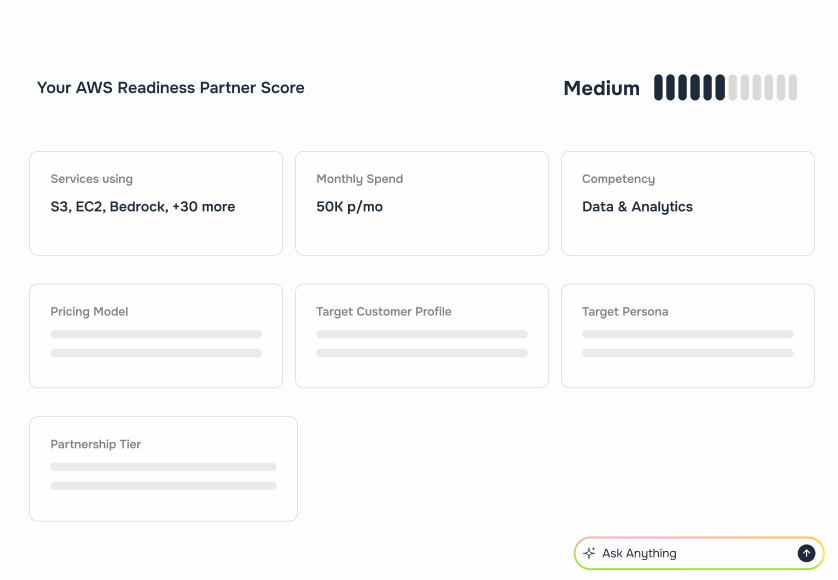Screen dimensions: 838x580
Task: Open the Monthly Spend card
Action: 422,203
